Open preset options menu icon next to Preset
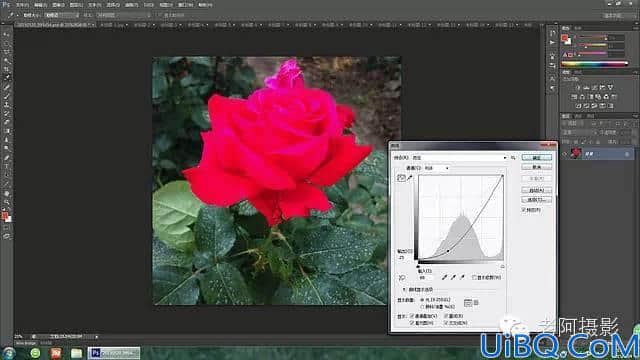Screen dimensions: 640x360 513,158
